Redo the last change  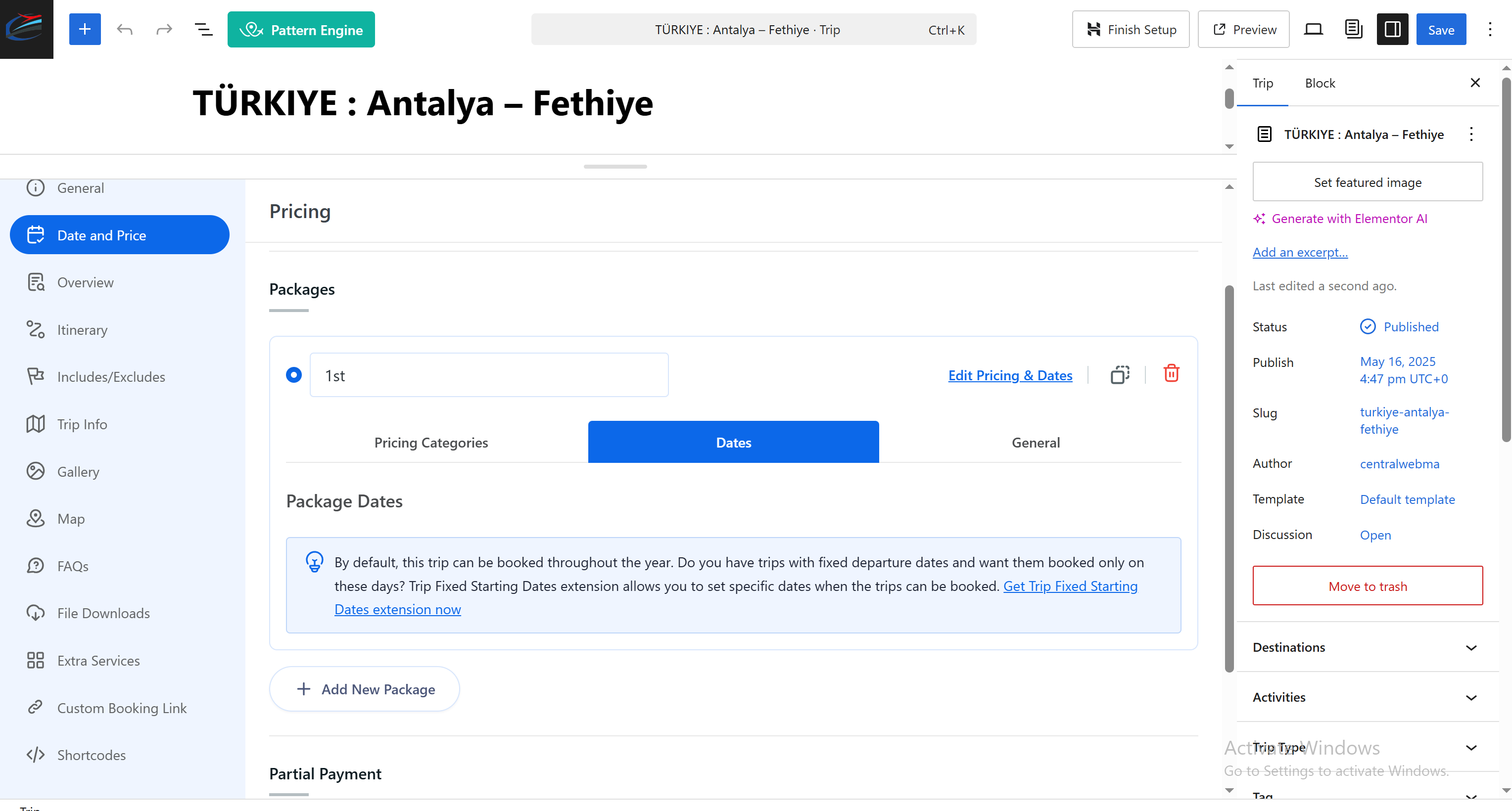click(x=164, y=29)
